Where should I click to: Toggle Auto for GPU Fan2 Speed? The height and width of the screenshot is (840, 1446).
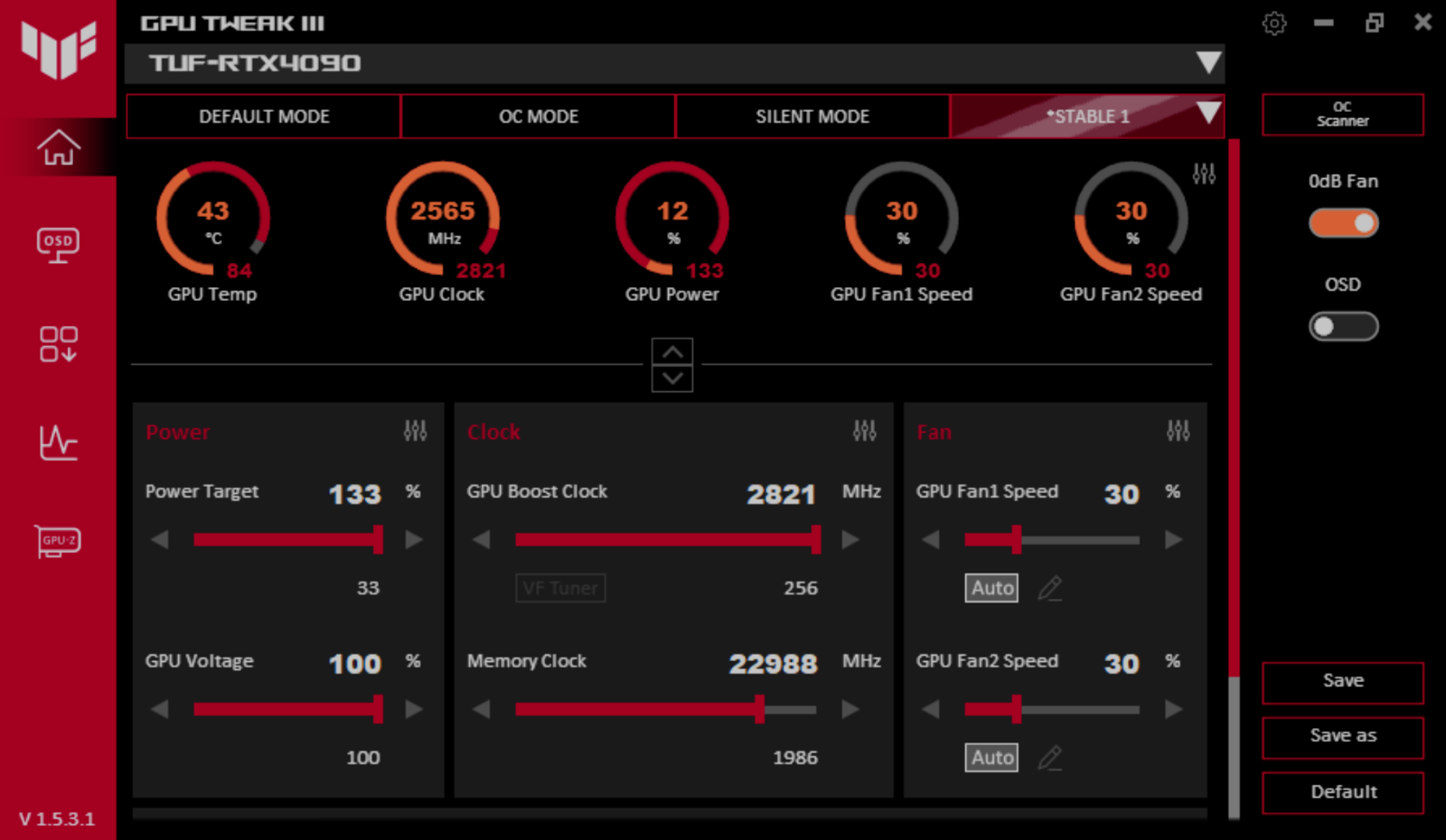tap(992, 758)
